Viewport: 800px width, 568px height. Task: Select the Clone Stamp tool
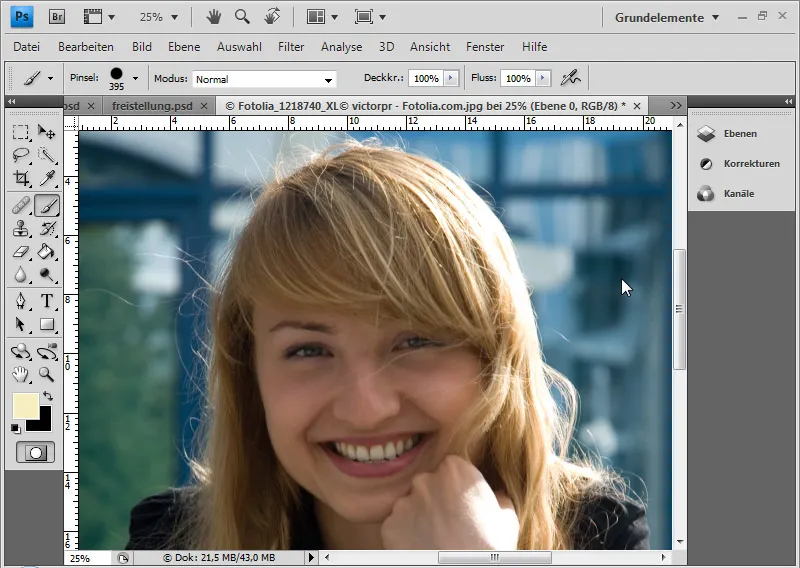(x=20, y=229)
